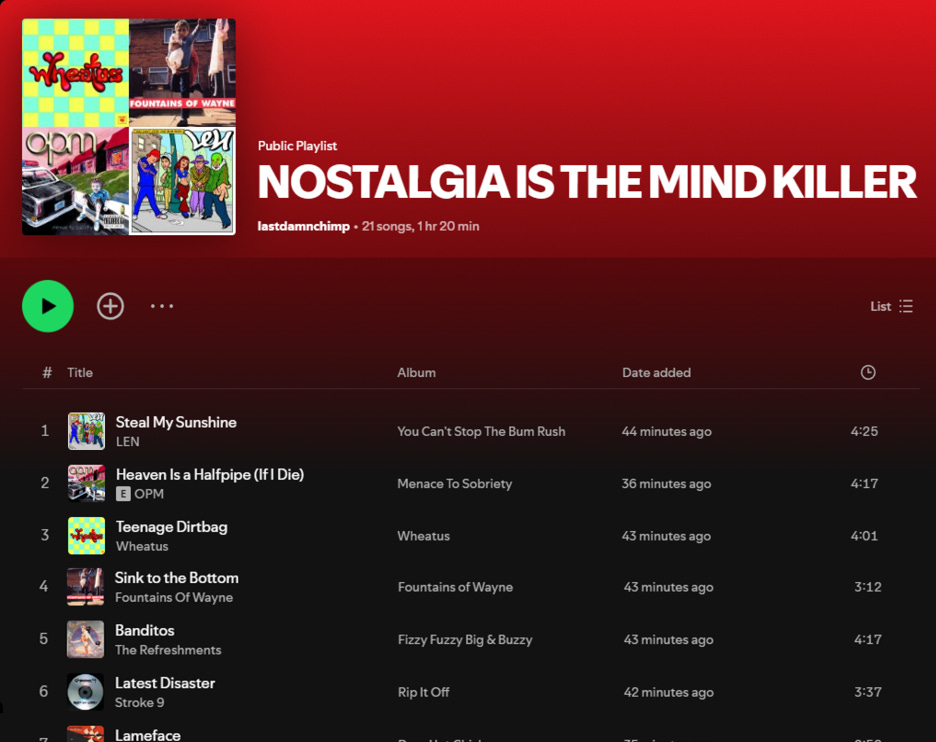Open artist LEN link
The width and height of the screenshot is (936, 742).
tap(128, 442)
